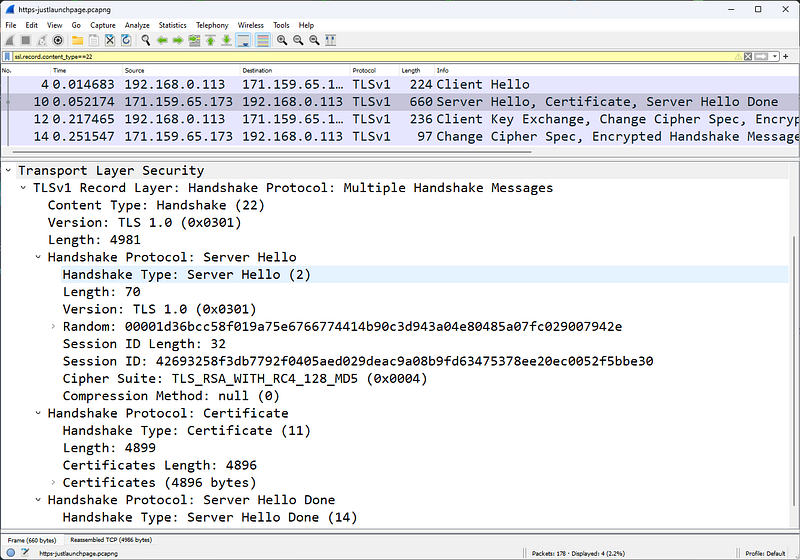This screenshot has width=800, height=560.
Task: Open the File menu
Action: (x=11, y=25)
